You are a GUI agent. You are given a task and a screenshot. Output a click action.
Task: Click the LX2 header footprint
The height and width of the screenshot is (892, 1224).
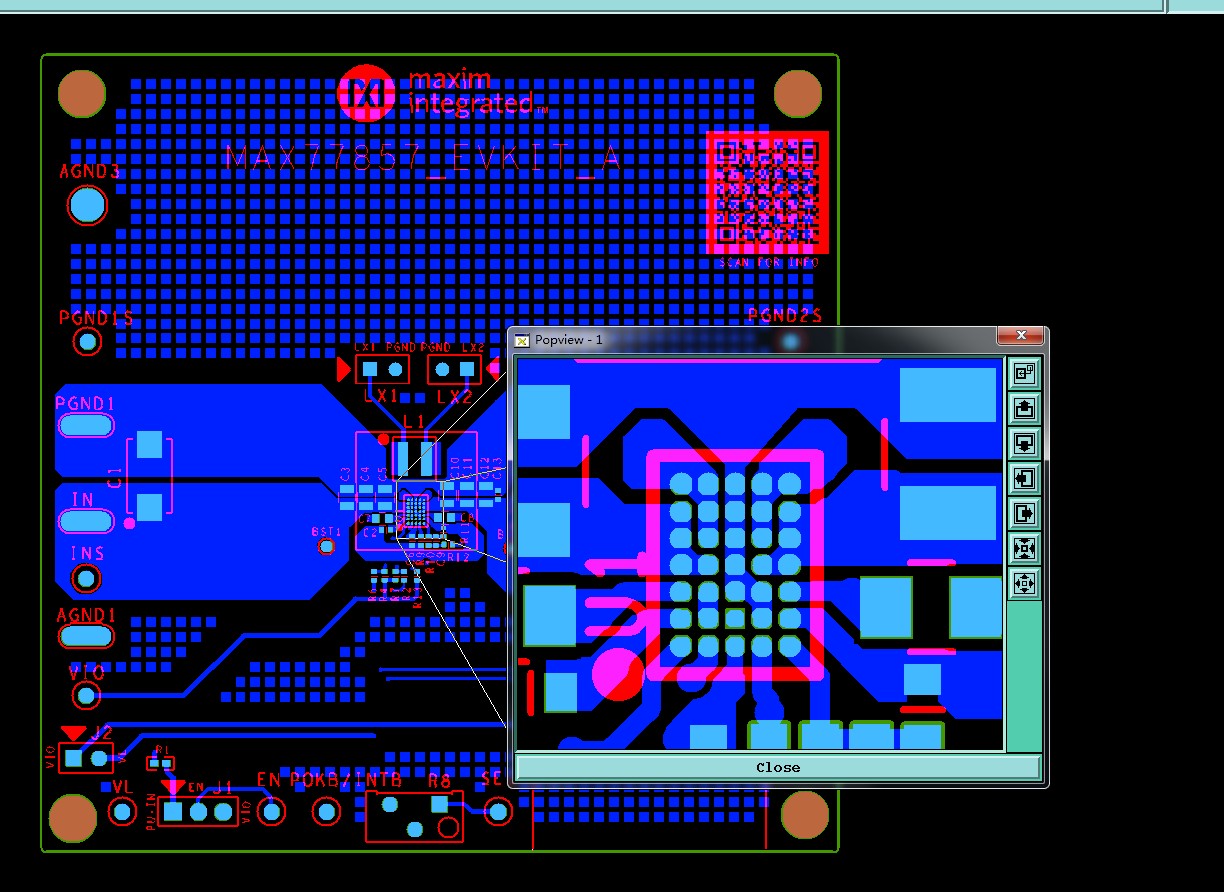pyautogui.click(x=454, y=369)
